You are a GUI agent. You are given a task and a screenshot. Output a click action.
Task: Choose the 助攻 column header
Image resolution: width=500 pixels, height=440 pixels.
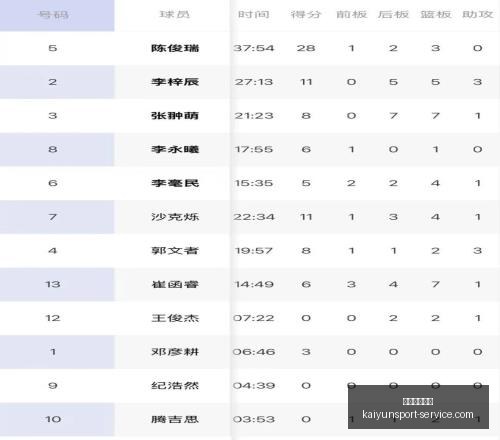point(477,15)
